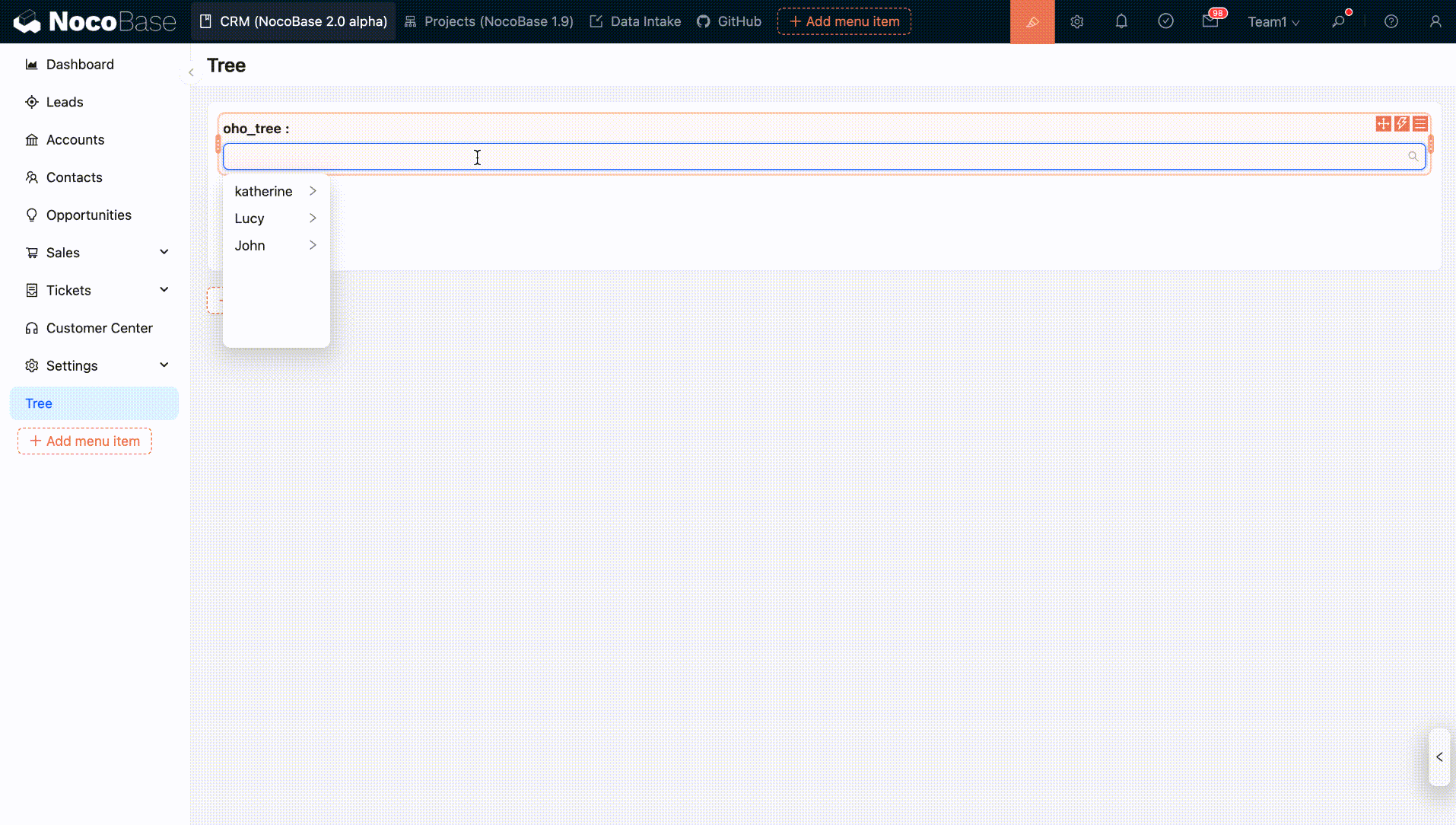The image size is (1456, 825).
Task: Toggle the UI Editor highlighter mode
Action: click(1032, 21)
